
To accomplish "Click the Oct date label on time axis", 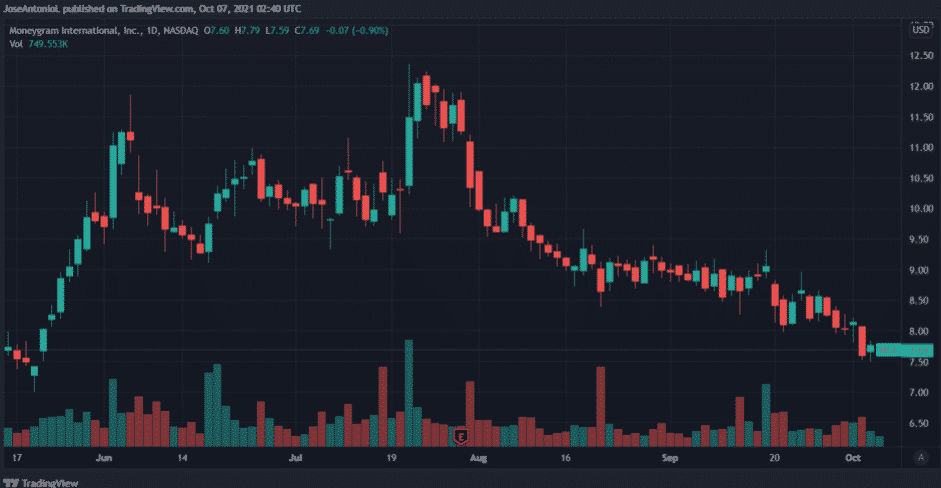I will coord(853,458).
